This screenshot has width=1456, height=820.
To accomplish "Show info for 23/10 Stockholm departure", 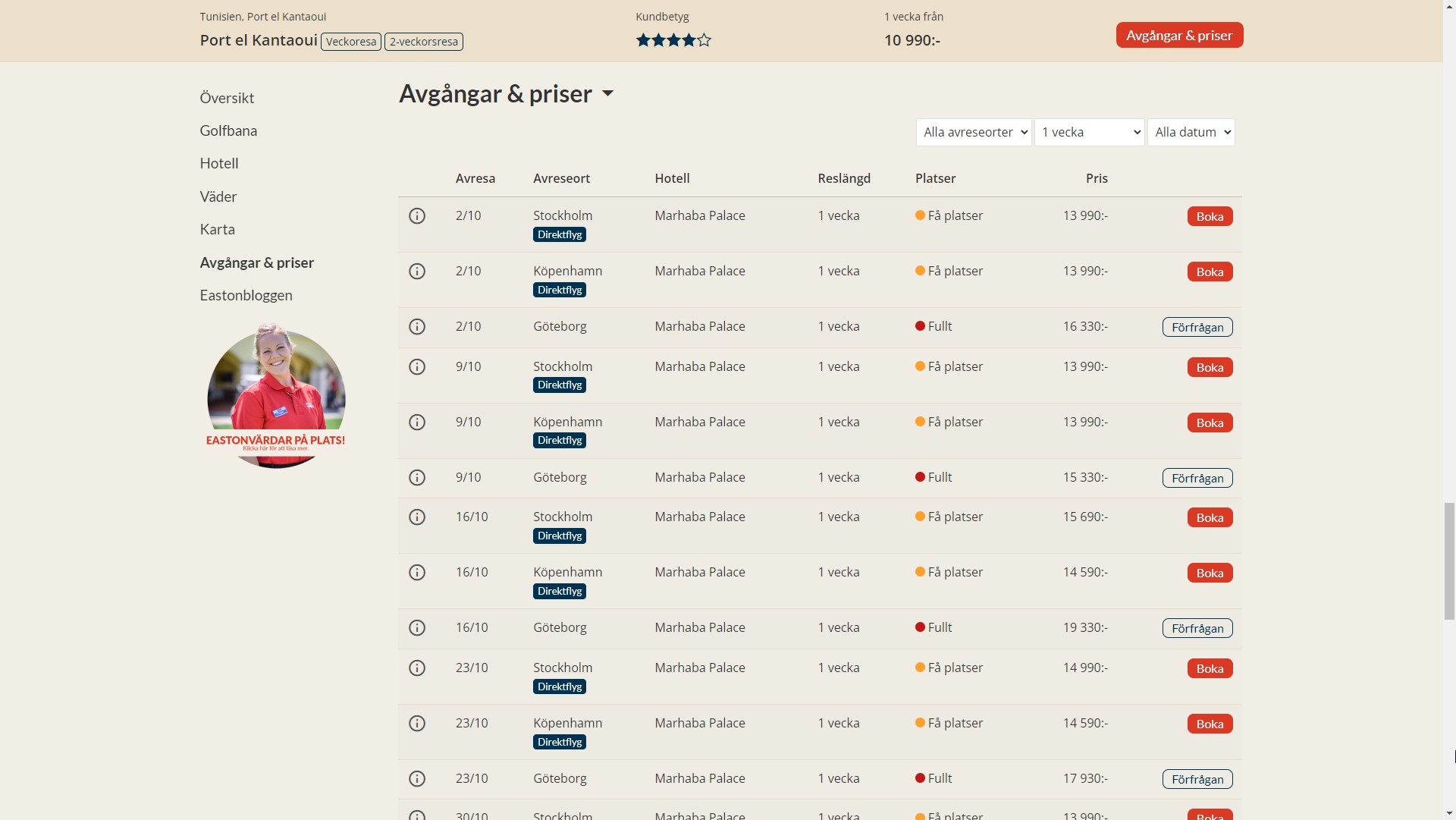I will (417, 668).
